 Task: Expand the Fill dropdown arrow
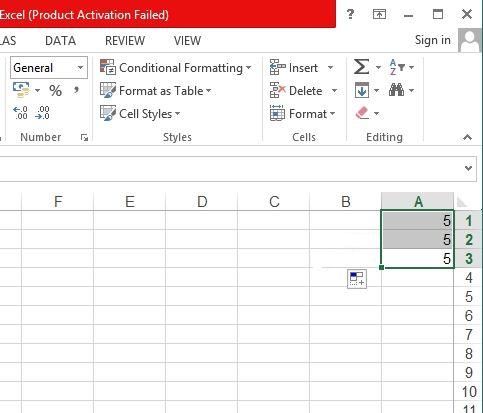376,90
